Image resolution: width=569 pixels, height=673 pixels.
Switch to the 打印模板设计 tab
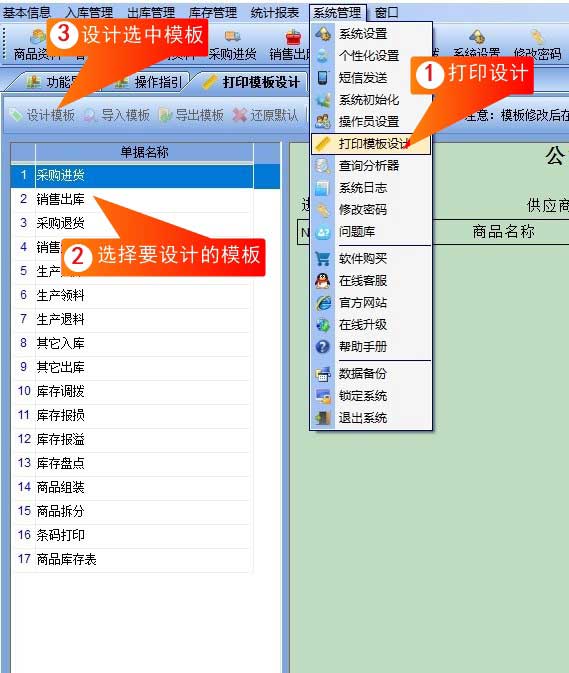coord(253,82)
